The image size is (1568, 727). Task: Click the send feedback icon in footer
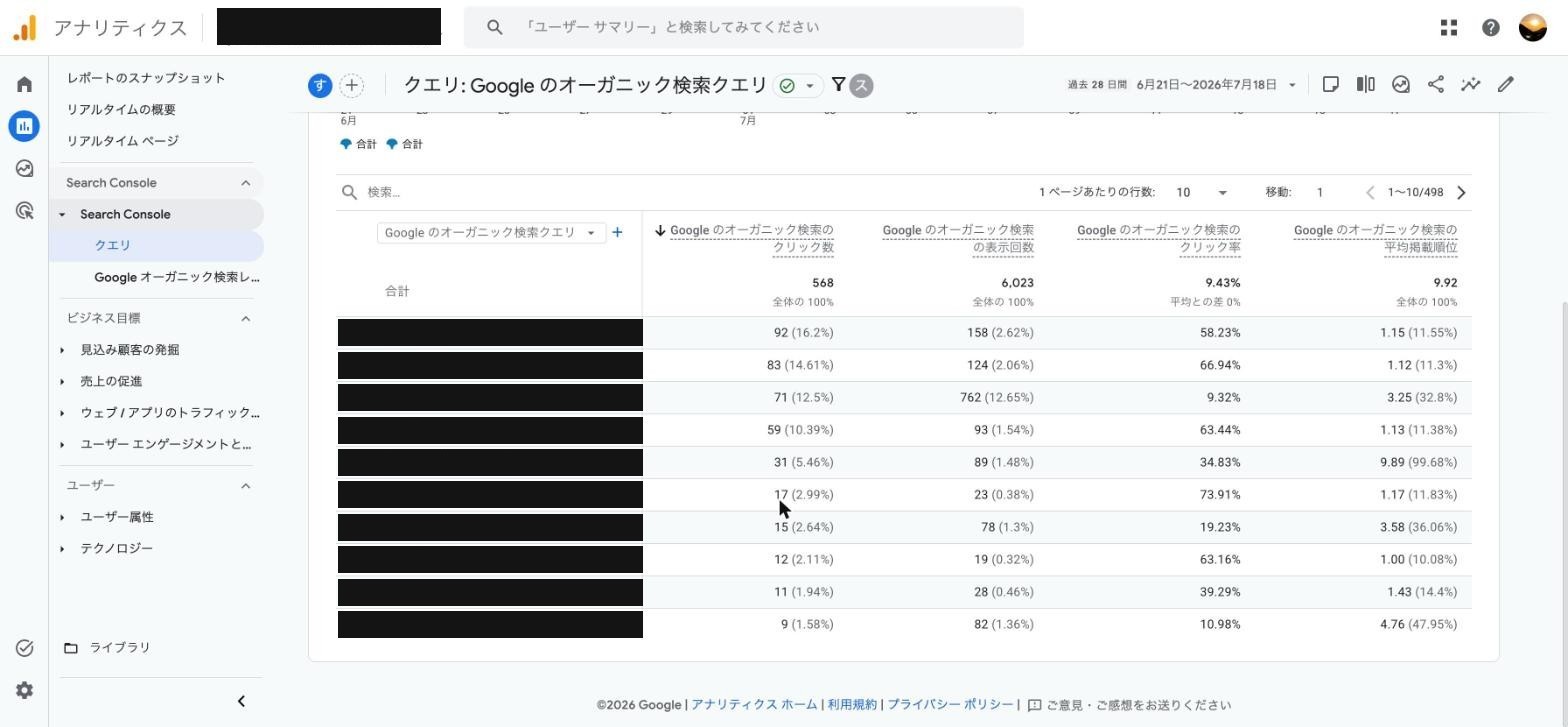coord(1035,705)
